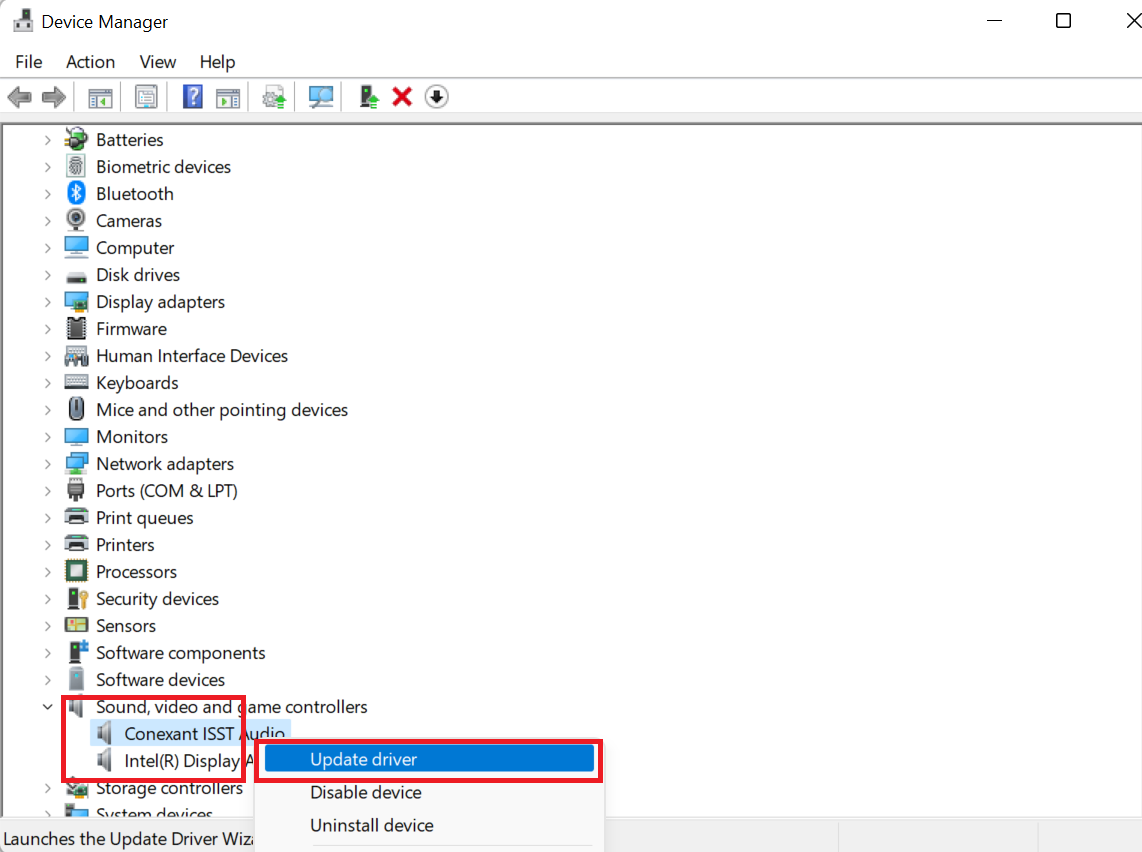
Task: Click the Processors category icon
Action: (76, 571)
